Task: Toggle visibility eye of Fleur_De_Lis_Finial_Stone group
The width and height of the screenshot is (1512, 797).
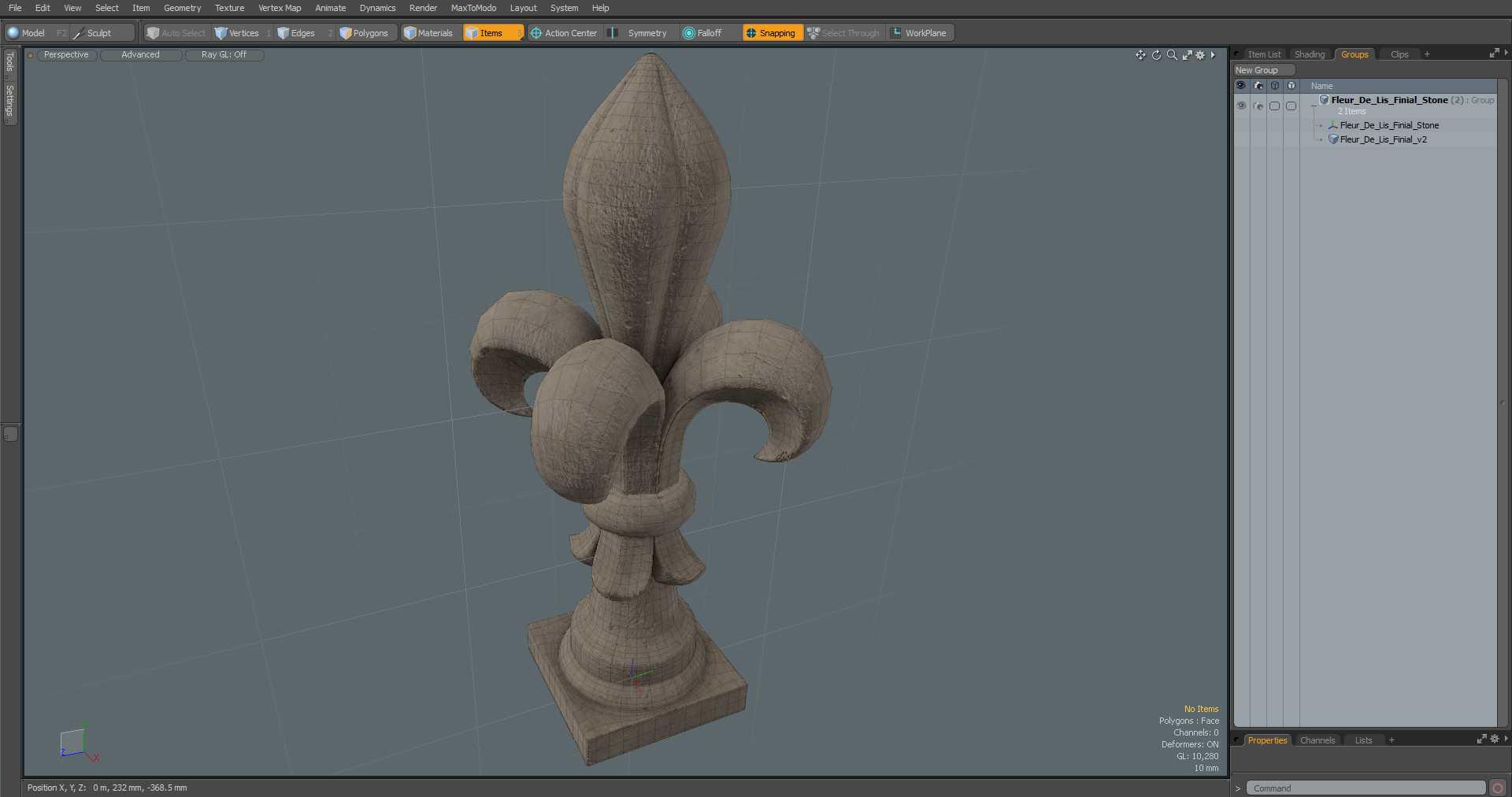Action: 1241,106
